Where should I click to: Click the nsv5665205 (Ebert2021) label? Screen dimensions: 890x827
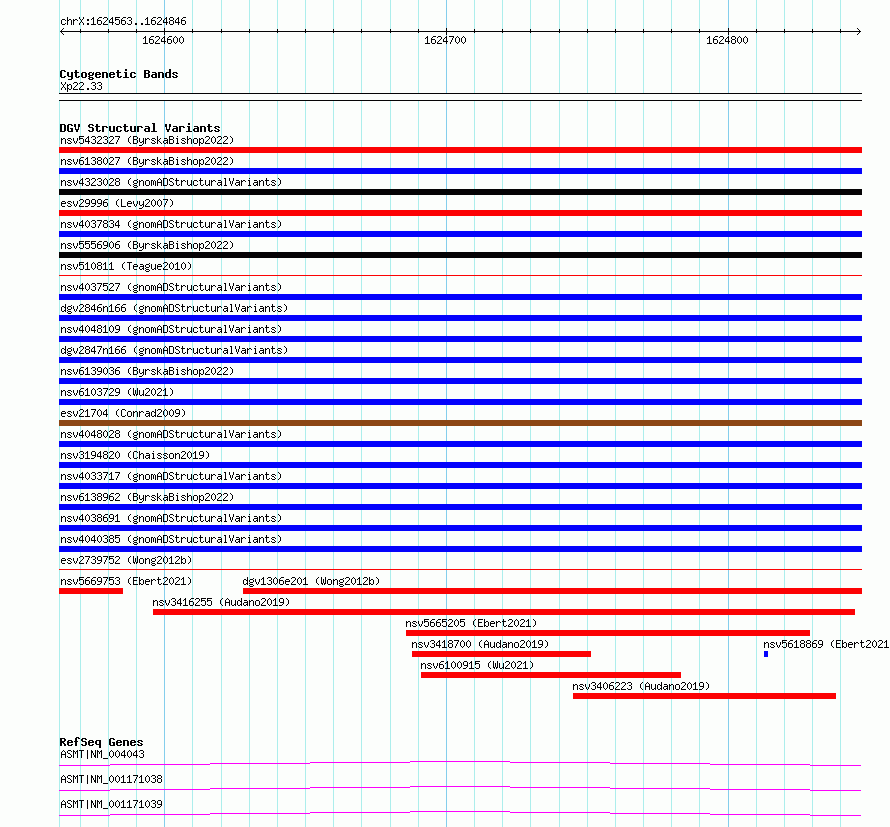(x=471, y=623)
